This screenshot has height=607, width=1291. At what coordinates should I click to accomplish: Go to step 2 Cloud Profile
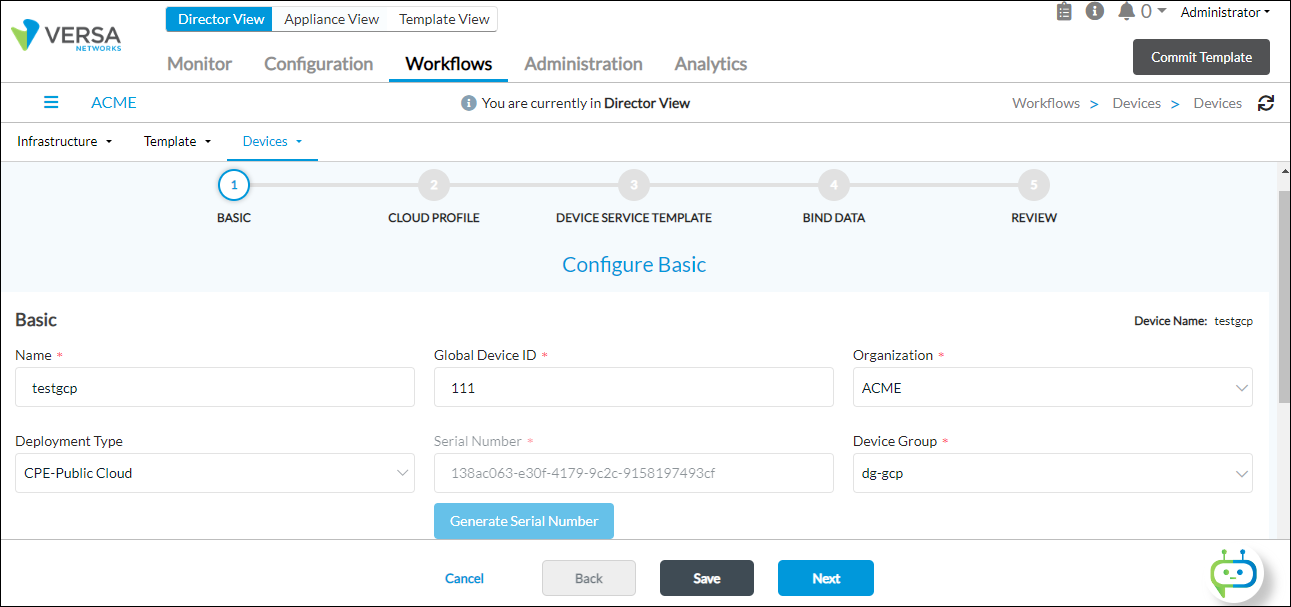433,185
